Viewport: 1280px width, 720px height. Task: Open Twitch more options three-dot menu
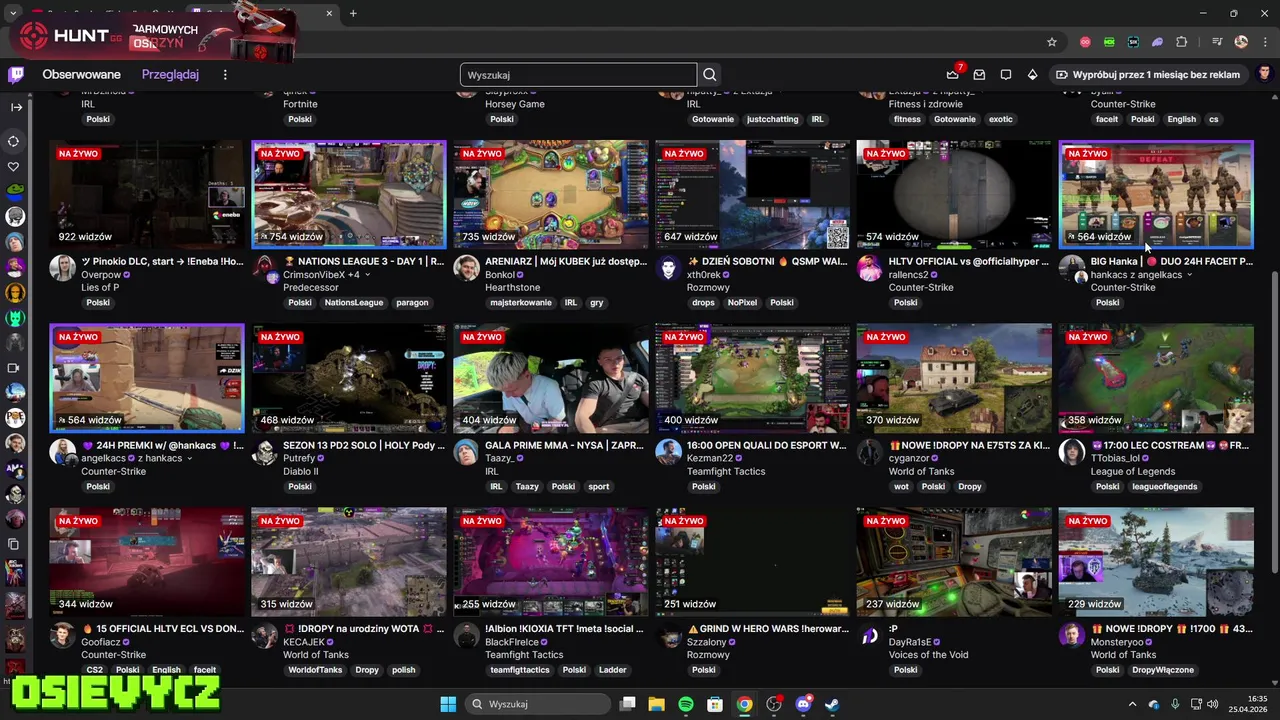click(225, 75)
